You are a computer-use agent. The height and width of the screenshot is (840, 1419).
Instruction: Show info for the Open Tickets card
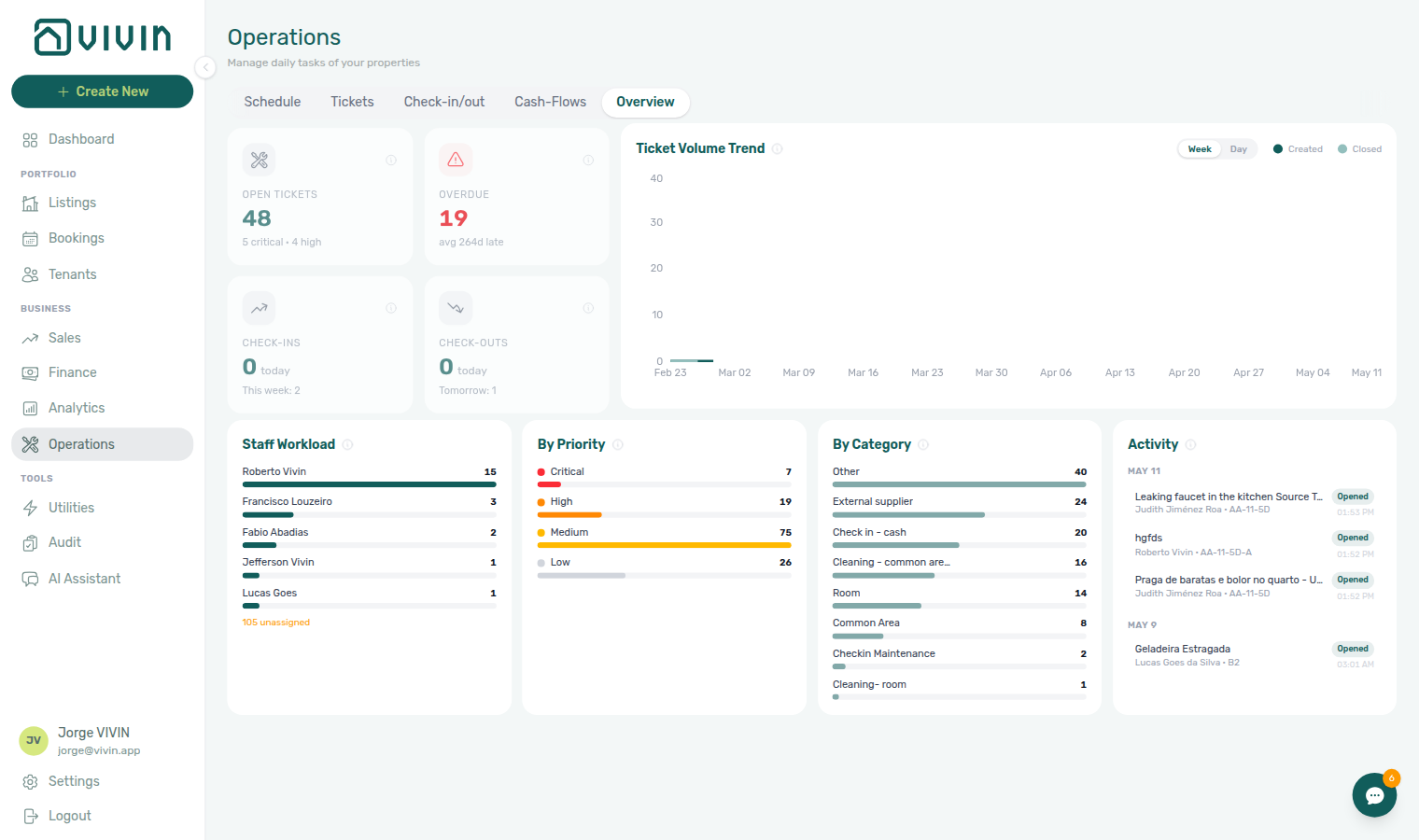391,161
